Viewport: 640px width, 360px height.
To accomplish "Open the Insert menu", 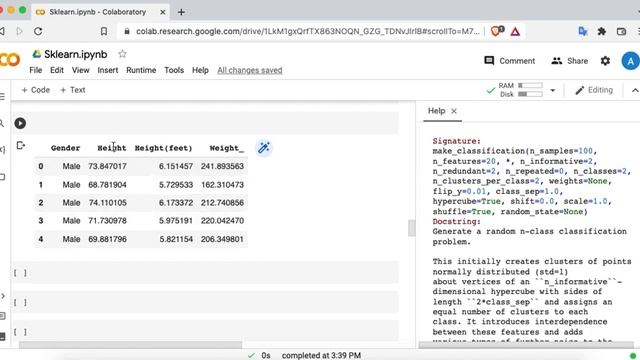I will coord(108,70).
